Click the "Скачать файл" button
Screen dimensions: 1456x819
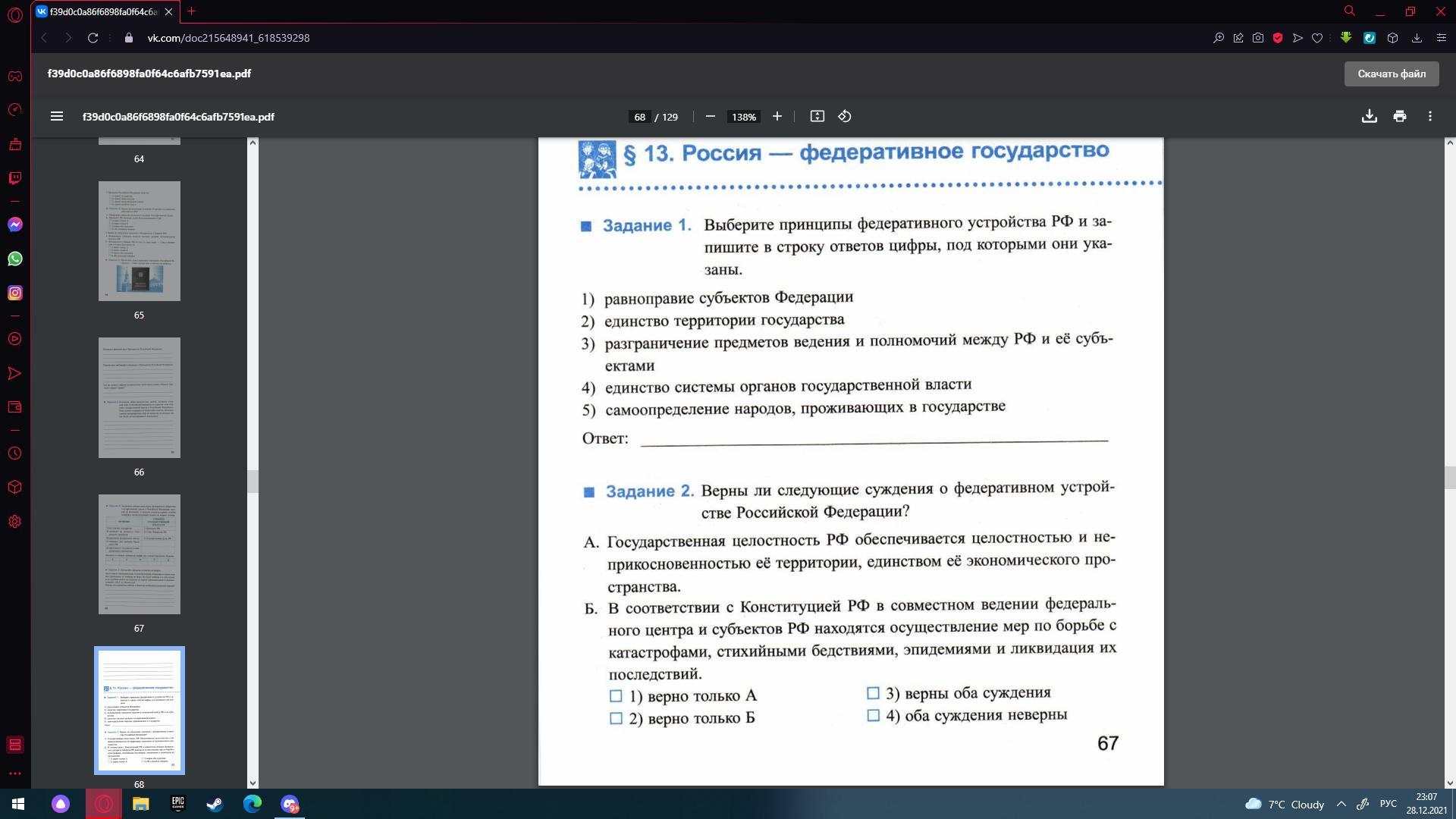click(1391, 74)
